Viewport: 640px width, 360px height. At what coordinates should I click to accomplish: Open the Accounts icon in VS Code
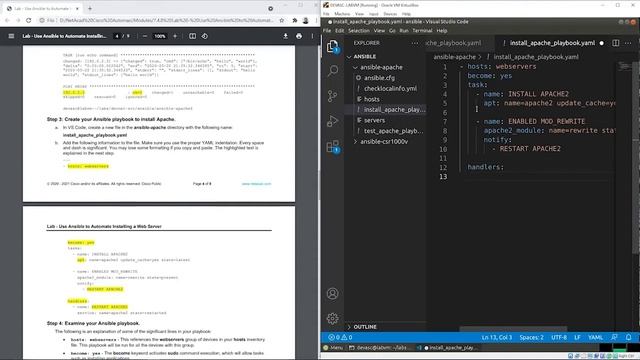coord(332,293)
